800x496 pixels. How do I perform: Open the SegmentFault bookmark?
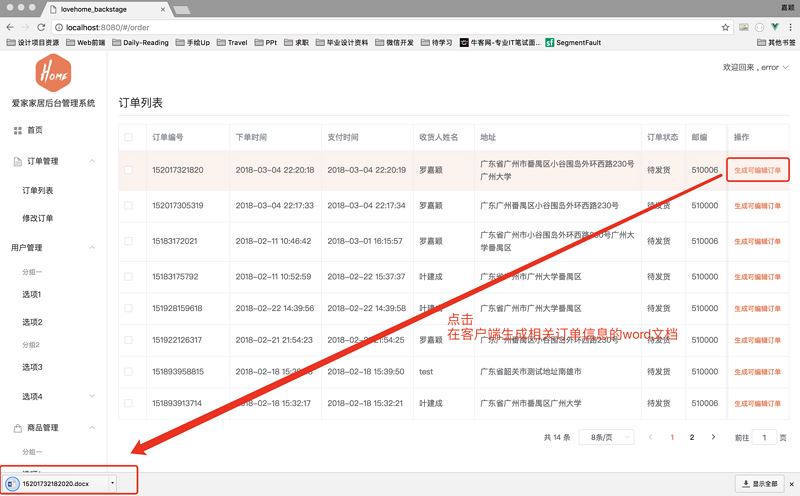[573, 42]
